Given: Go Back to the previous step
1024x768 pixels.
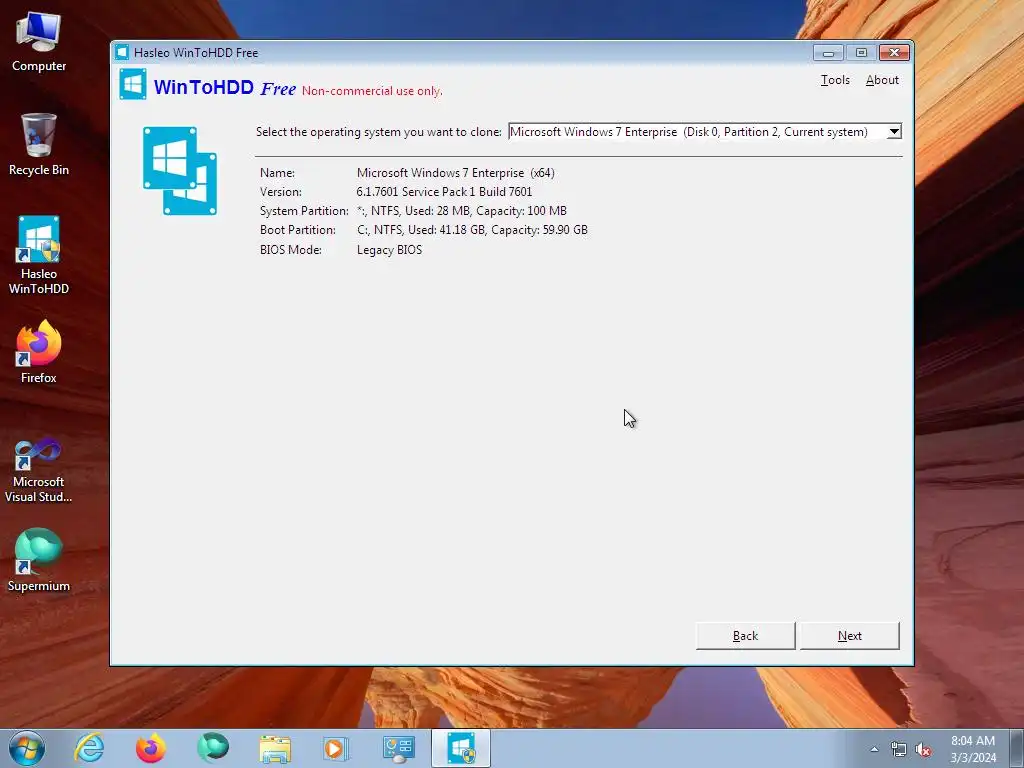Looking at the screenshot, I should coord(745,635).
